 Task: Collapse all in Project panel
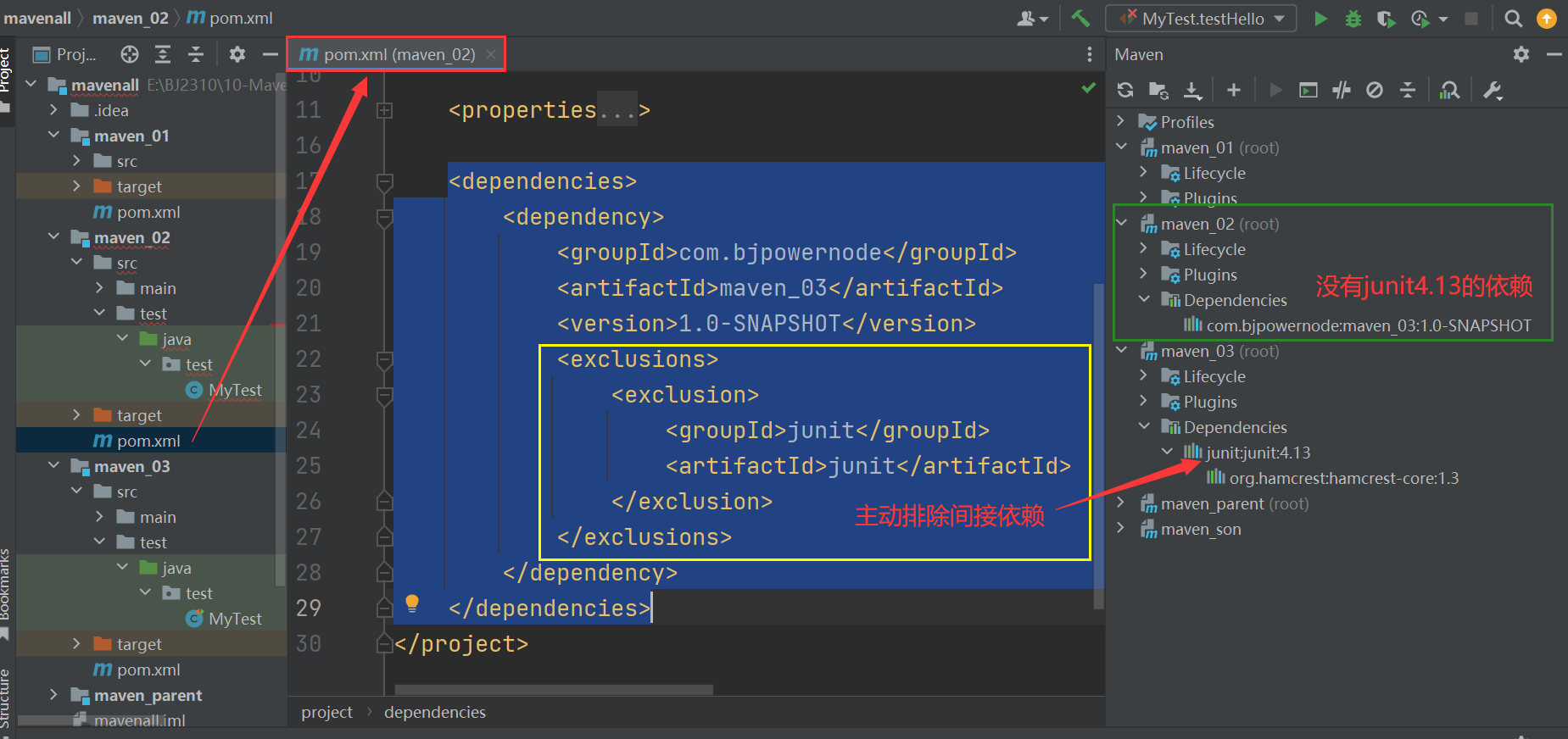pyautogui.click(x=196, y=54)
